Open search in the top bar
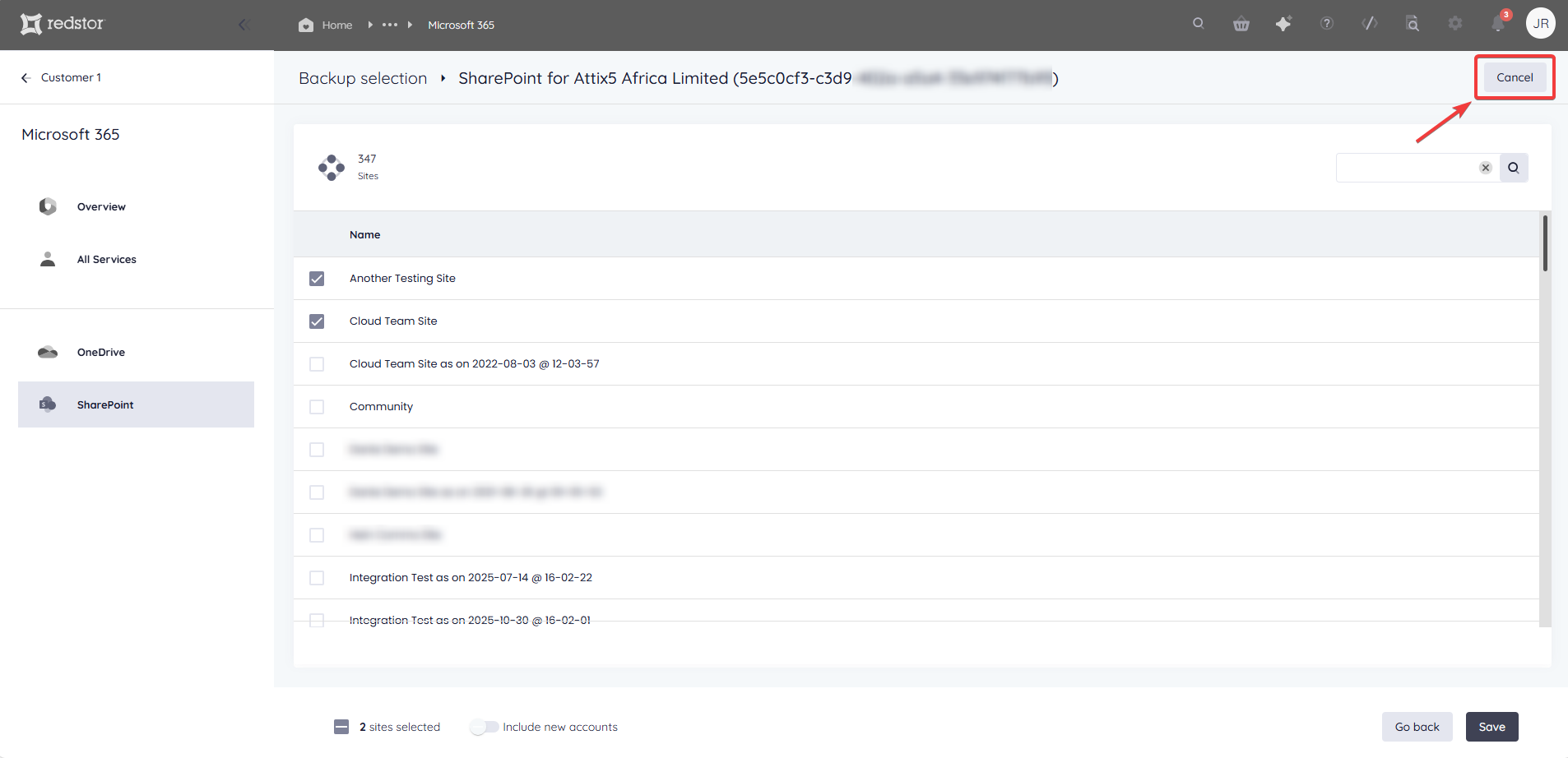The height and width of the screenshot is (758, 1568). [1199, 24]
